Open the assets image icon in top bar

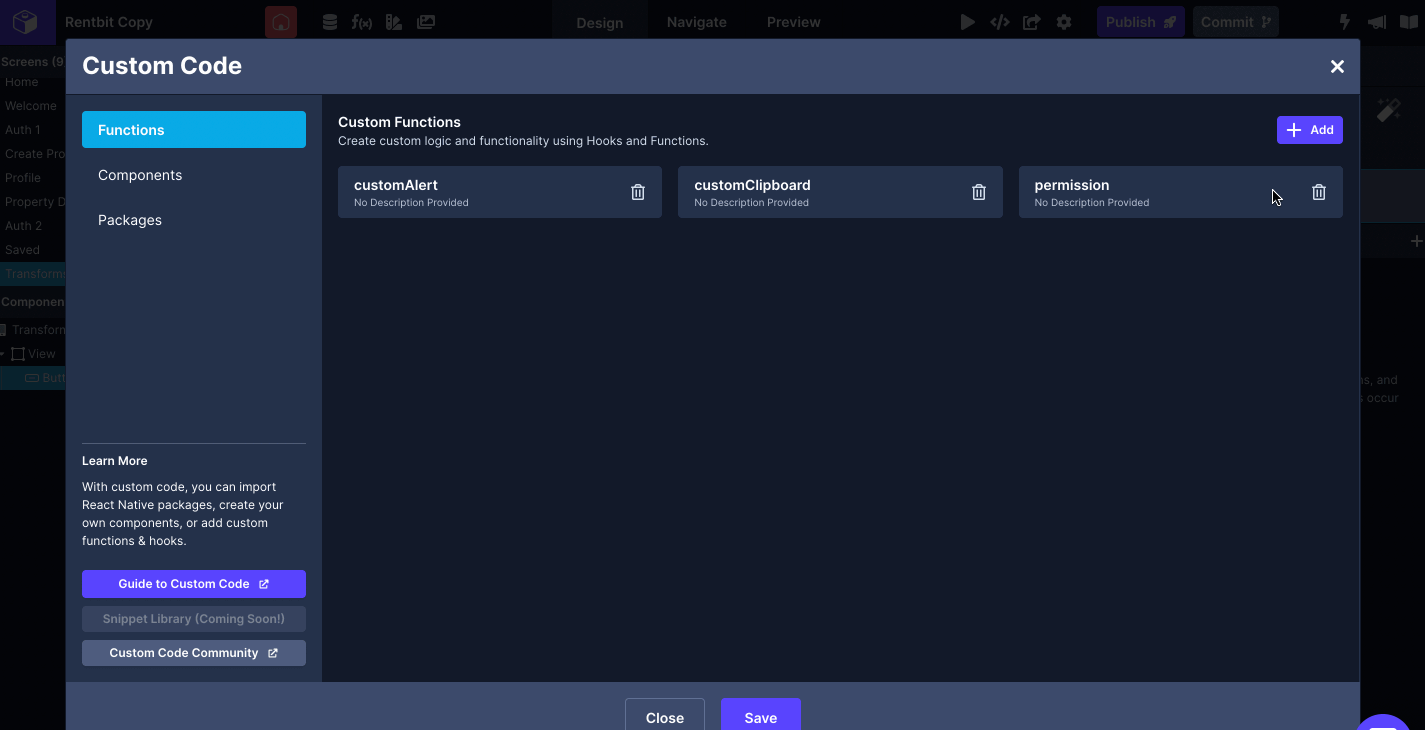426,22
